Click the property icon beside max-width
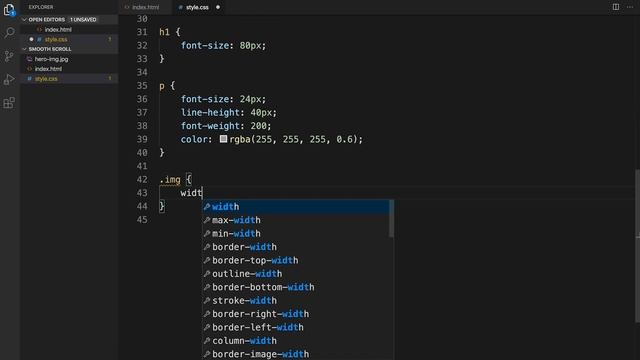The image size is (640, 360). tap(207, 220)
